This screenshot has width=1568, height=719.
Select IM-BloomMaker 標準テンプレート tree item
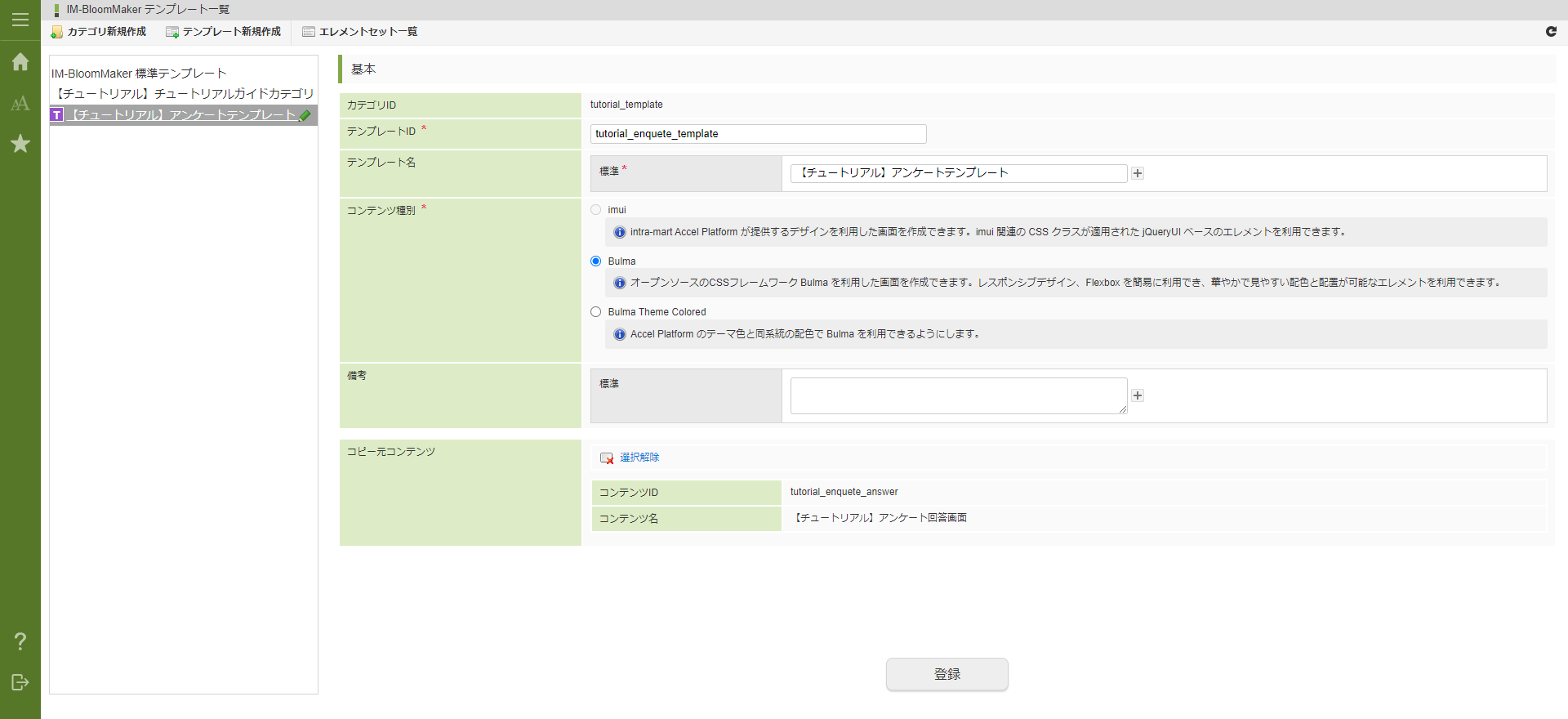[x=139, y=74]
